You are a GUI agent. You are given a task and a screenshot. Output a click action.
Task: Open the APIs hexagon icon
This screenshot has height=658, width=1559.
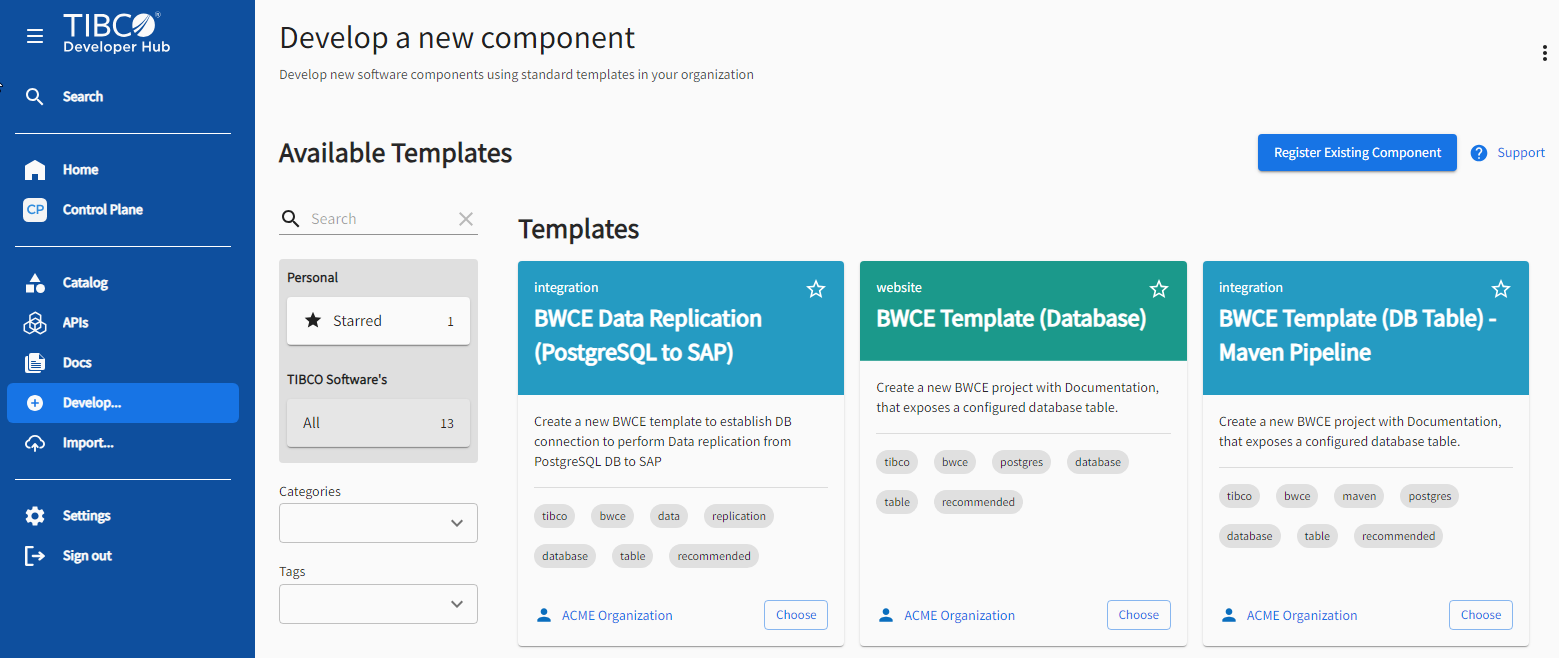coord(35,323)
